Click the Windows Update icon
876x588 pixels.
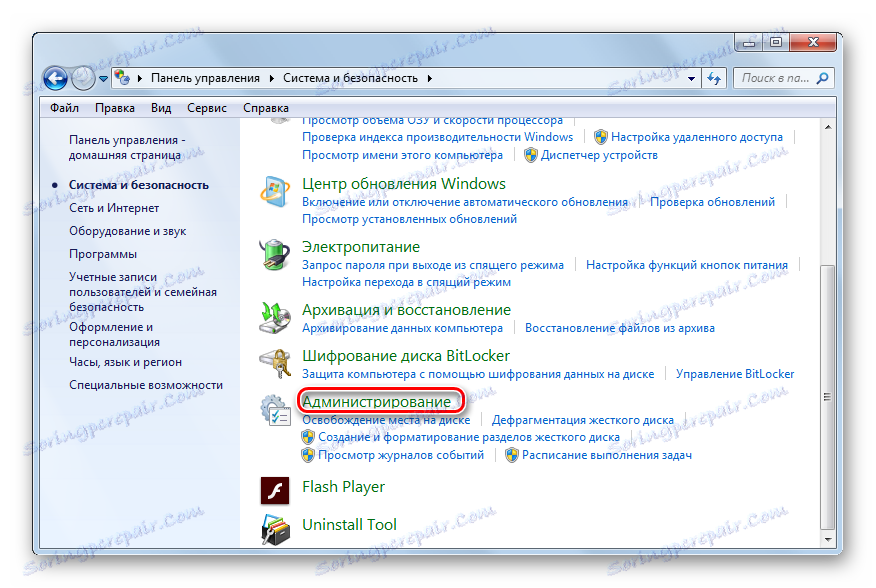click(275, 191)
